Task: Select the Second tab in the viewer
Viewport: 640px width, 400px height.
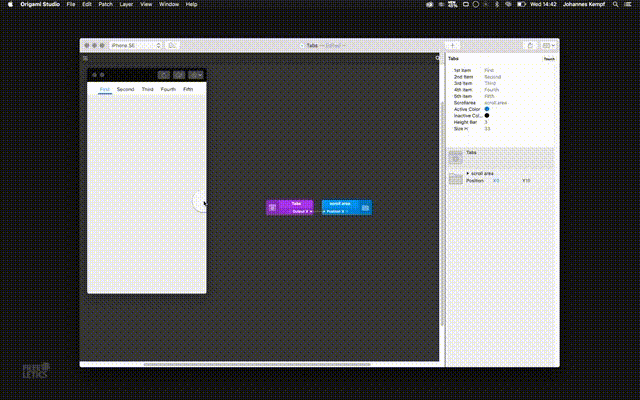Action: point(125,89)
